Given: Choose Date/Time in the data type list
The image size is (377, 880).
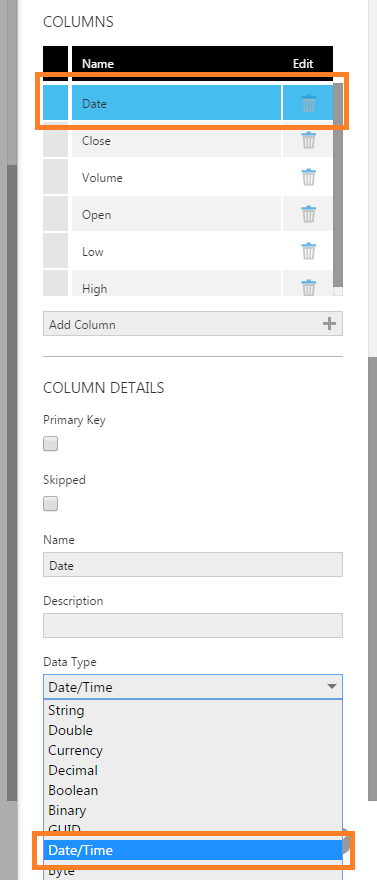Looking at the screenshot, I should (192, 850).
